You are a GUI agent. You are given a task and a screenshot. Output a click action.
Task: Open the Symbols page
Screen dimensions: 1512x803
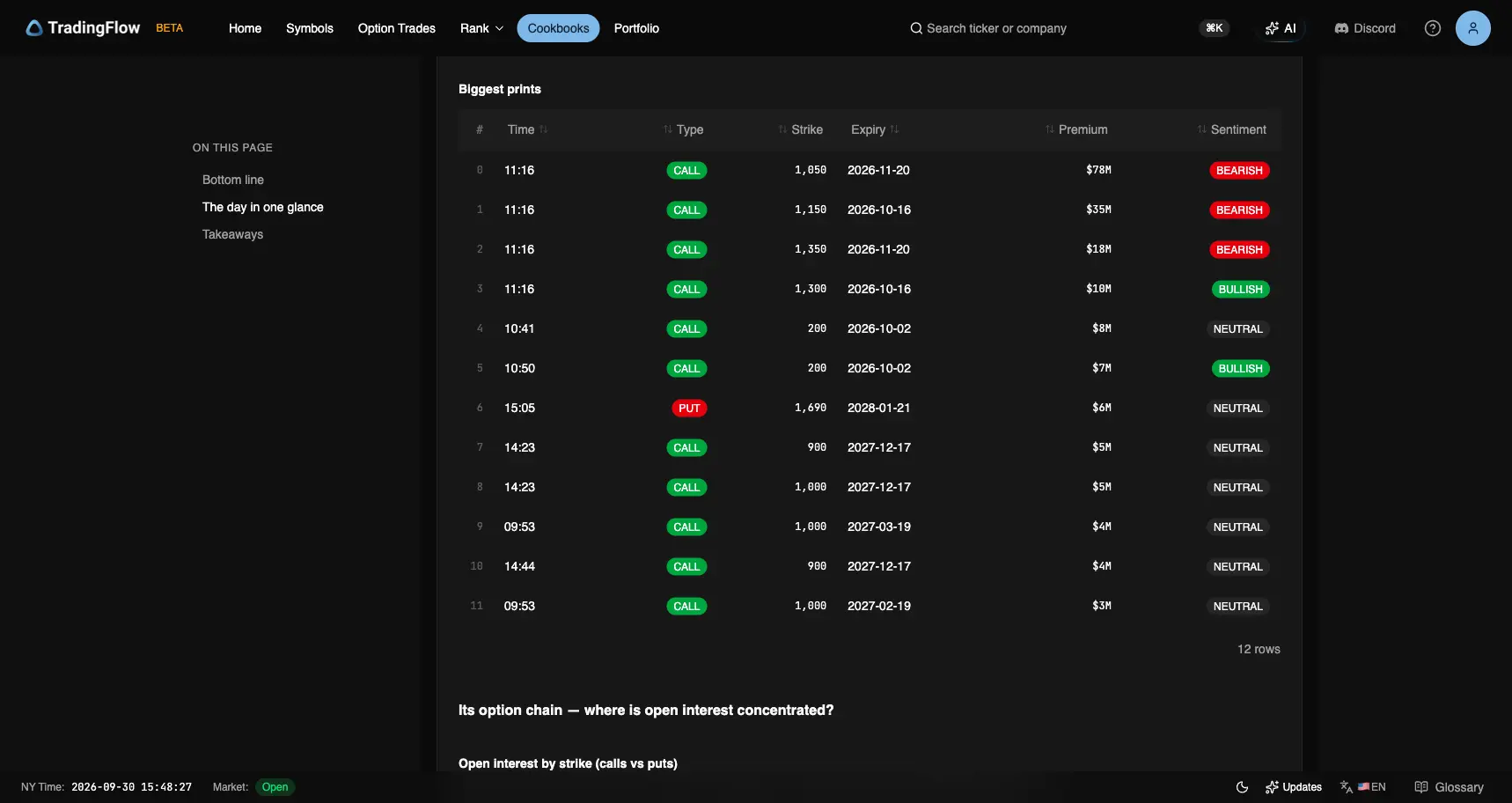310,28
